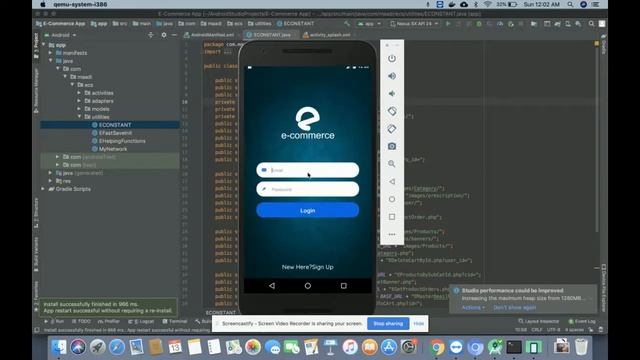This screenshot has height=360, width=640.
Task: Select MyNetwork class in tree
Action: (x=113, y=149)
